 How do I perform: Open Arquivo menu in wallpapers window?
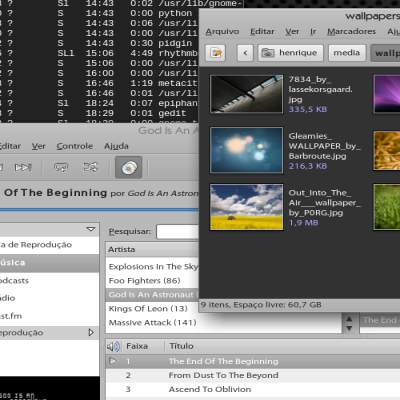[x=222, y=32]
